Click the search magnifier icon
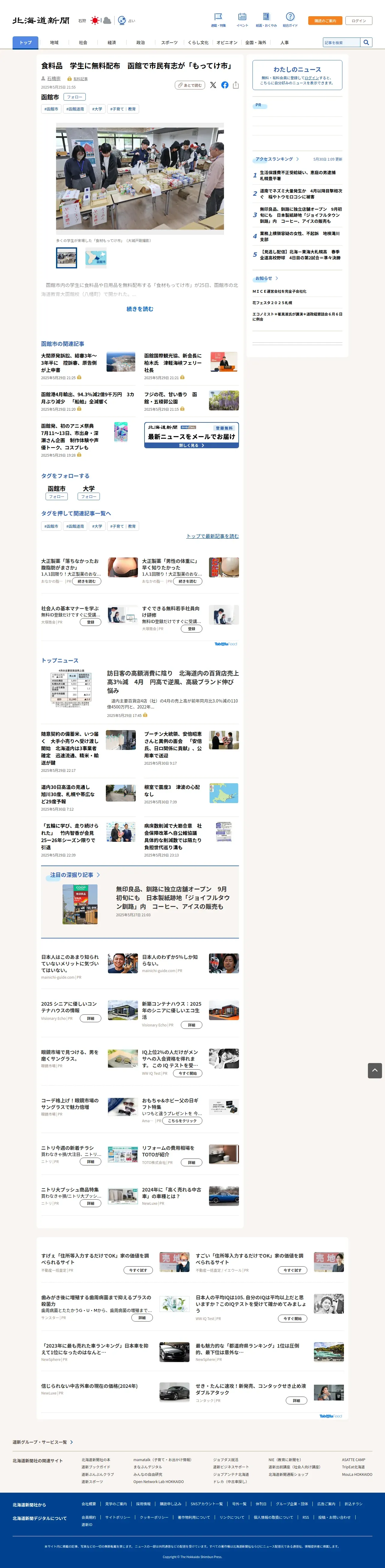385x1568 pixels. 366,43
